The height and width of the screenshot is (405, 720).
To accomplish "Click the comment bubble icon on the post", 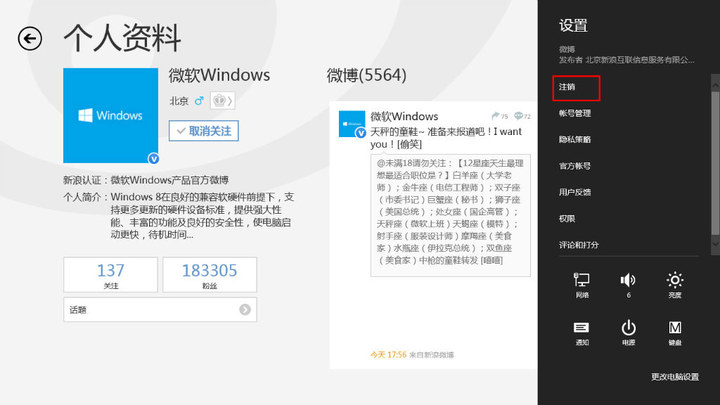I will coord(516,116).
